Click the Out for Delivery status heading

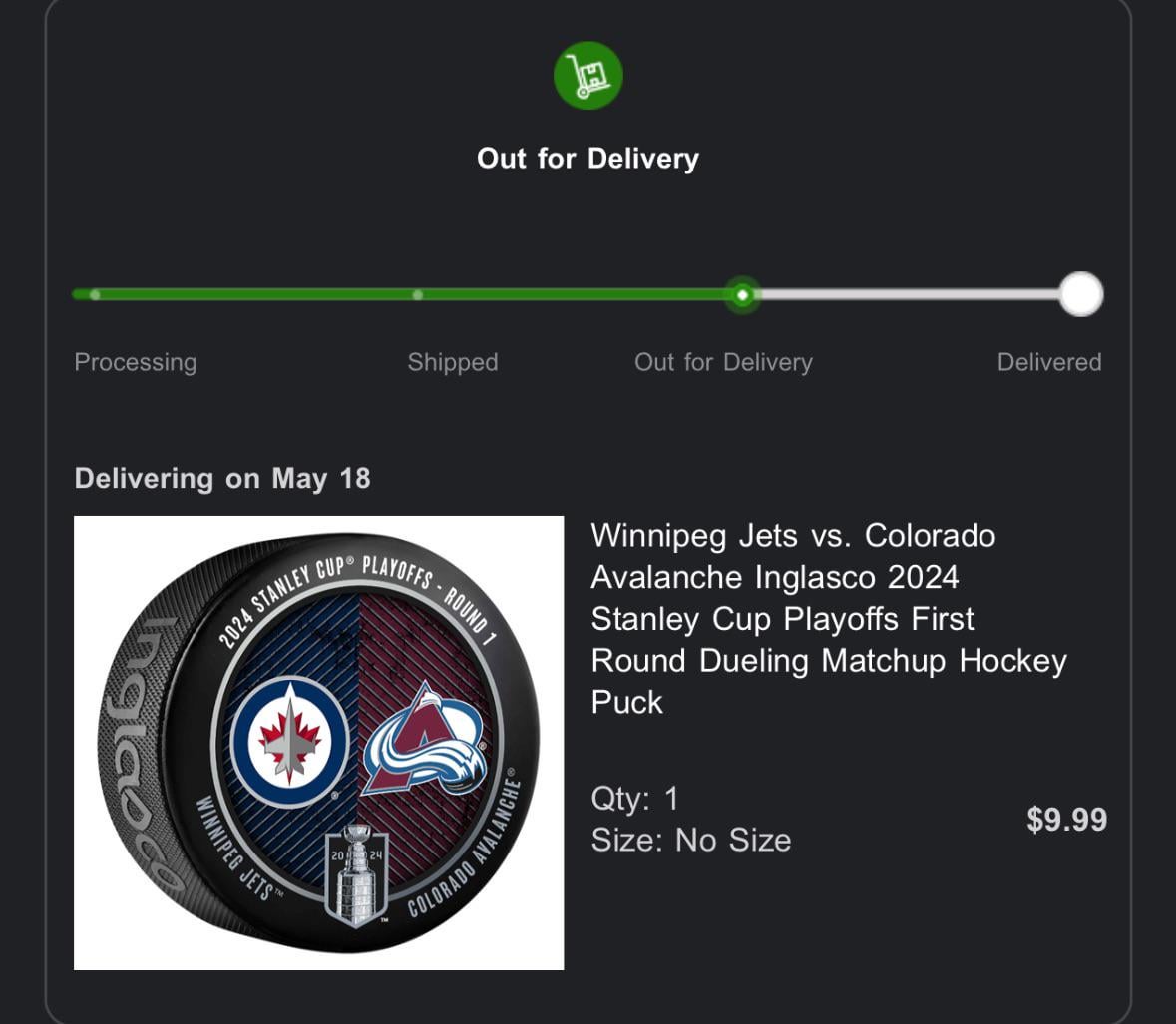[588, 159]
